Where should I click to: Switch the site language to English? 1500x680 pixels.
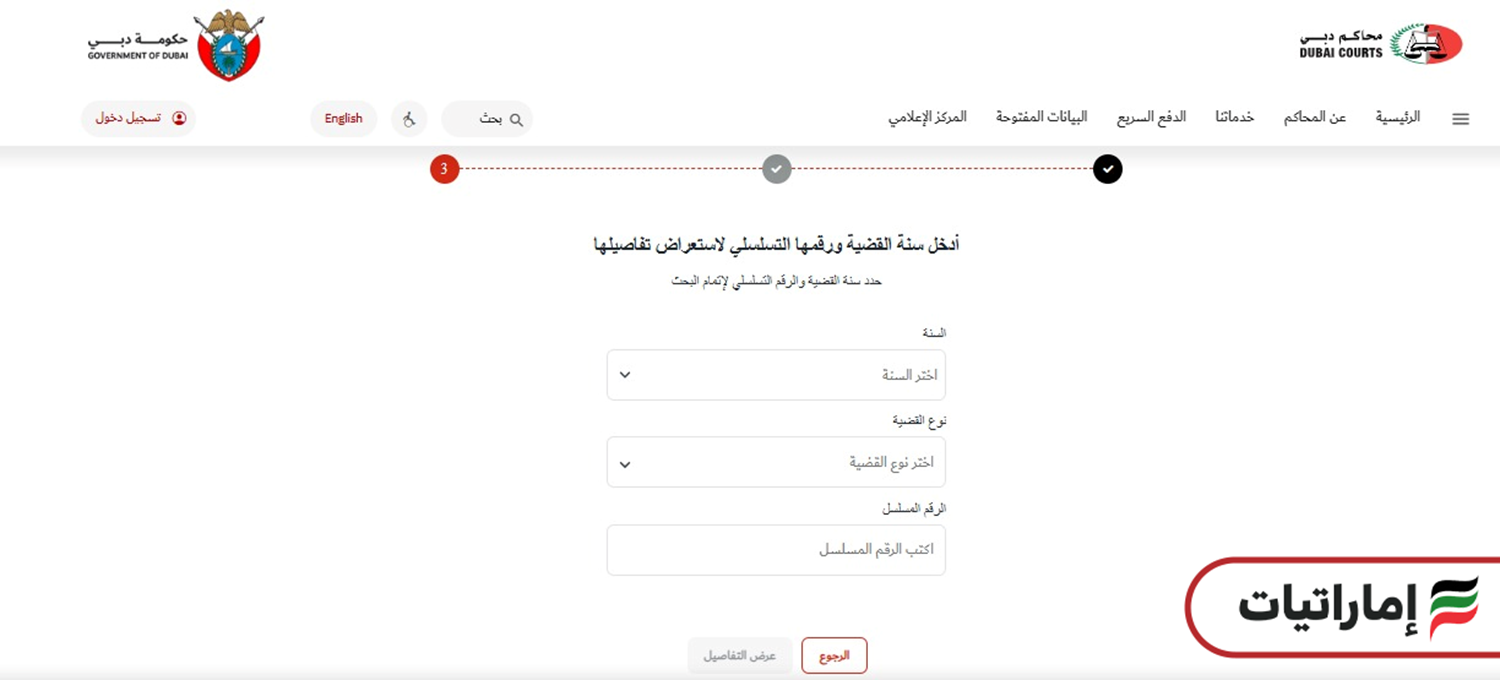pyautogui.click(x=343, y=117)
